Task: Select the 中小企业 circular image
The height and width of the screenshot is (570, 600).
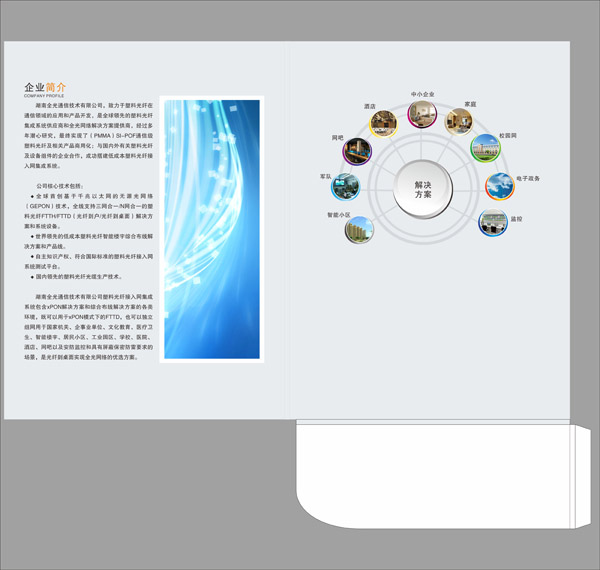Action: point(422,114)
